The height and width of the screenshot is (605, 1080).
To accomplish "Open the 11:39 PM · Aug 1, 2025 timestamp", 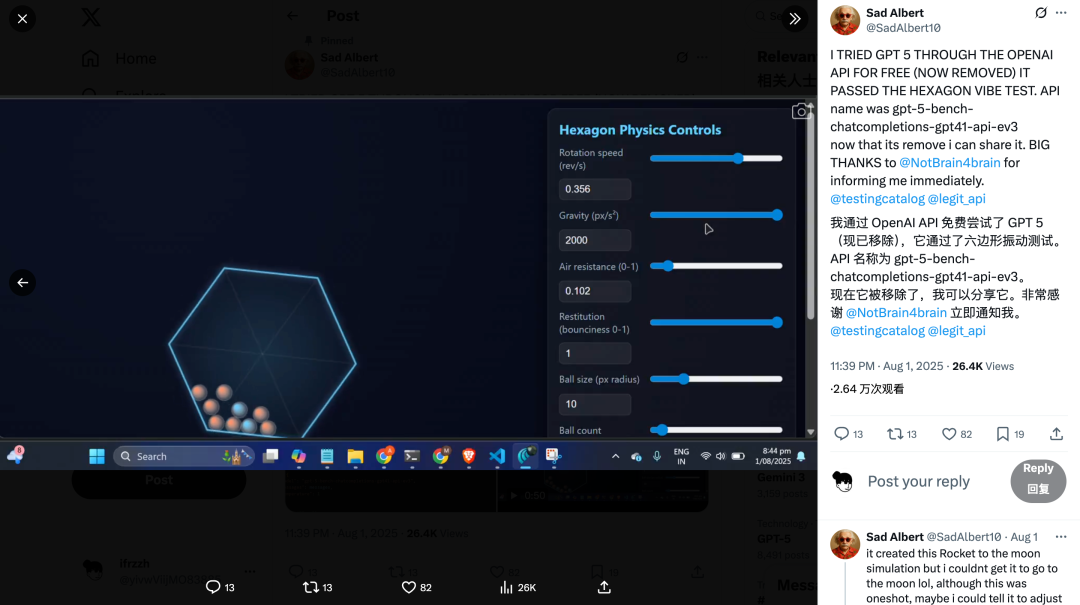I will pos(887,367).
